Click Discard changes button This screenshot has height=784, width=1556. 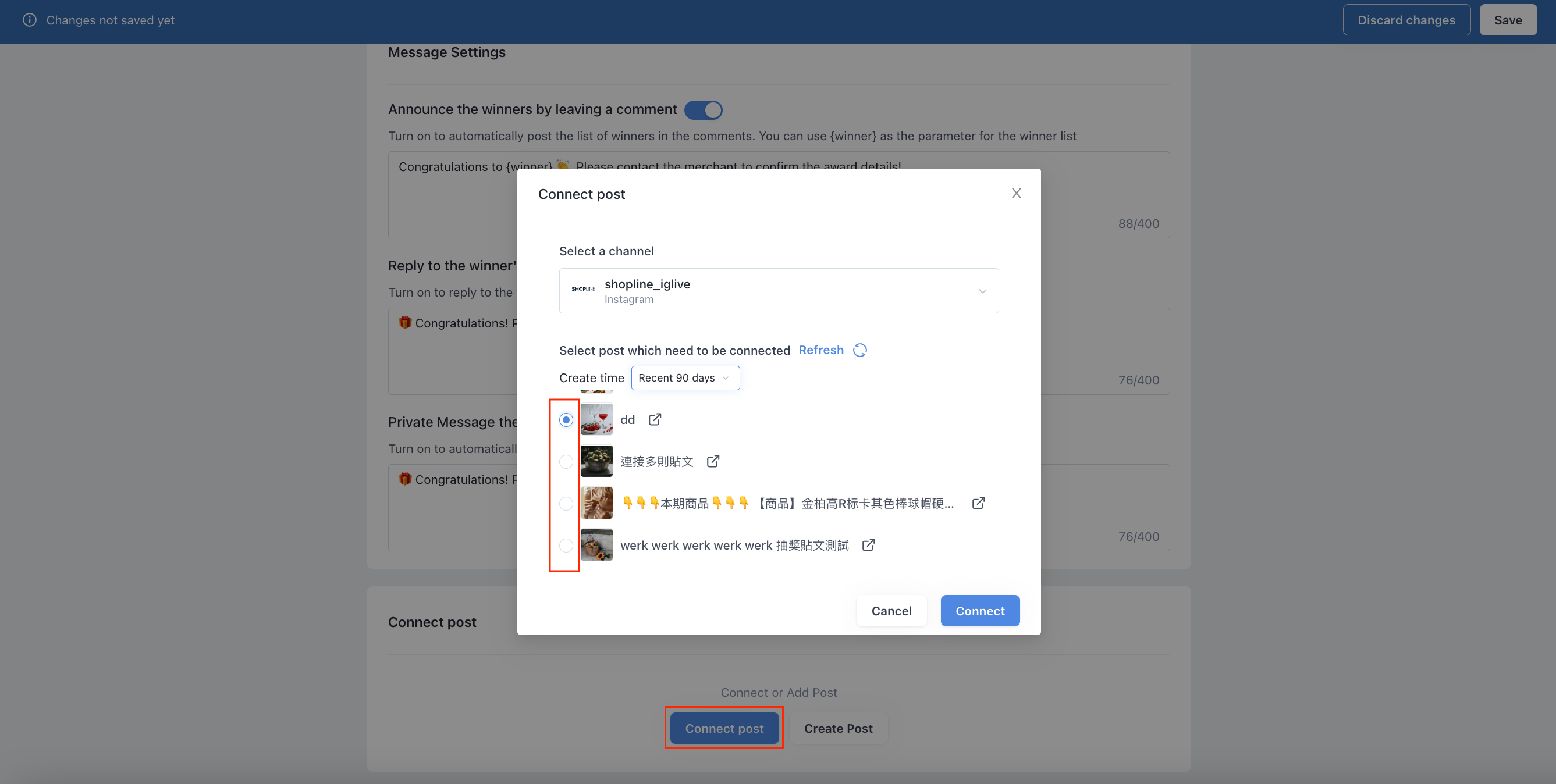click(1406, 20)
